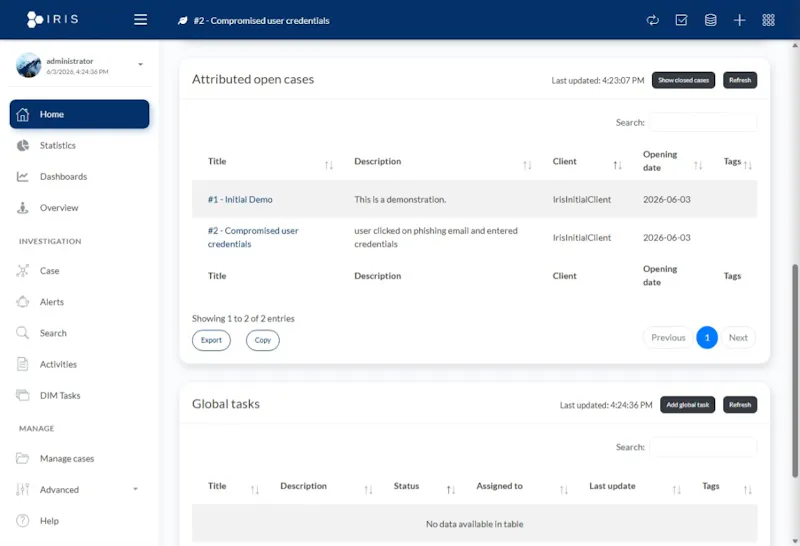Open the database stack icon

click(x=710, y=20)
